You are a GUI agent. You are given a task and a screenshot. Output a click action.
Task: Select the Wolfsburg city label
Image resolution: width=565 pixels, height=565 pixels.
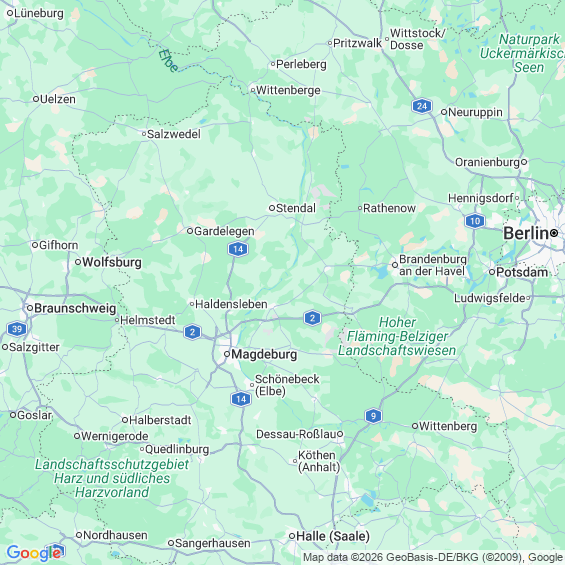pyautogui.click(x=112, y=262)
